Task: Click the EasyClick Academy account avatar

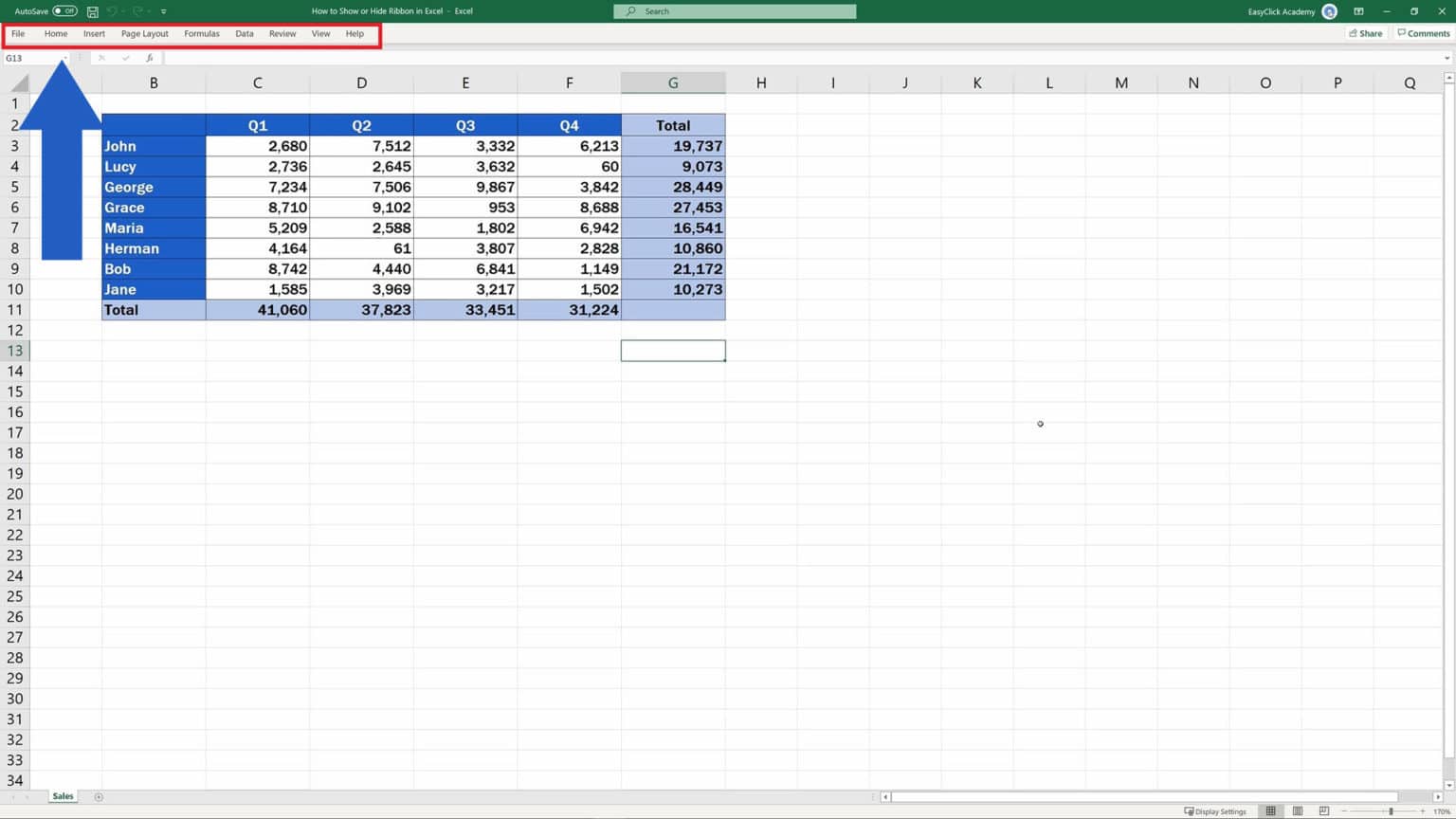Action: 1328,11
